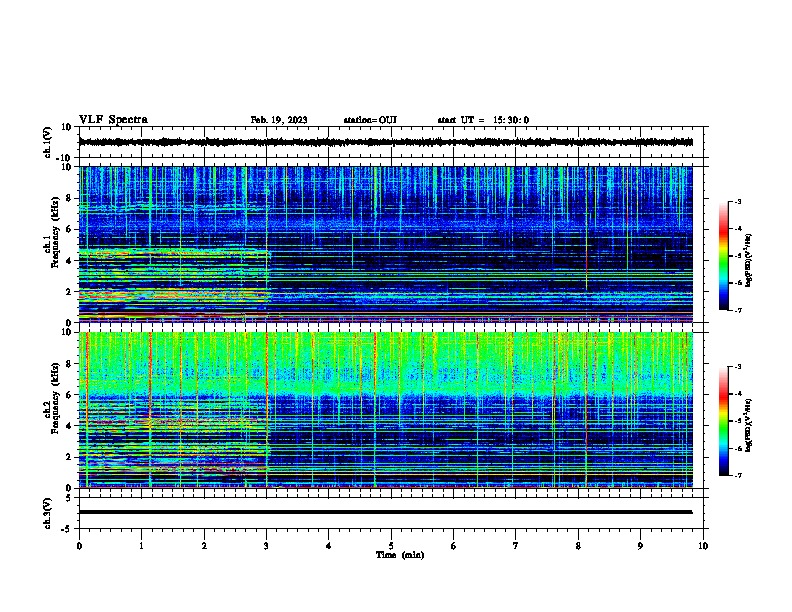The height and width of the screenshot is (612, 792).
Task: Click the ch.3 black voltage trace bar
Action: (385, 512)
